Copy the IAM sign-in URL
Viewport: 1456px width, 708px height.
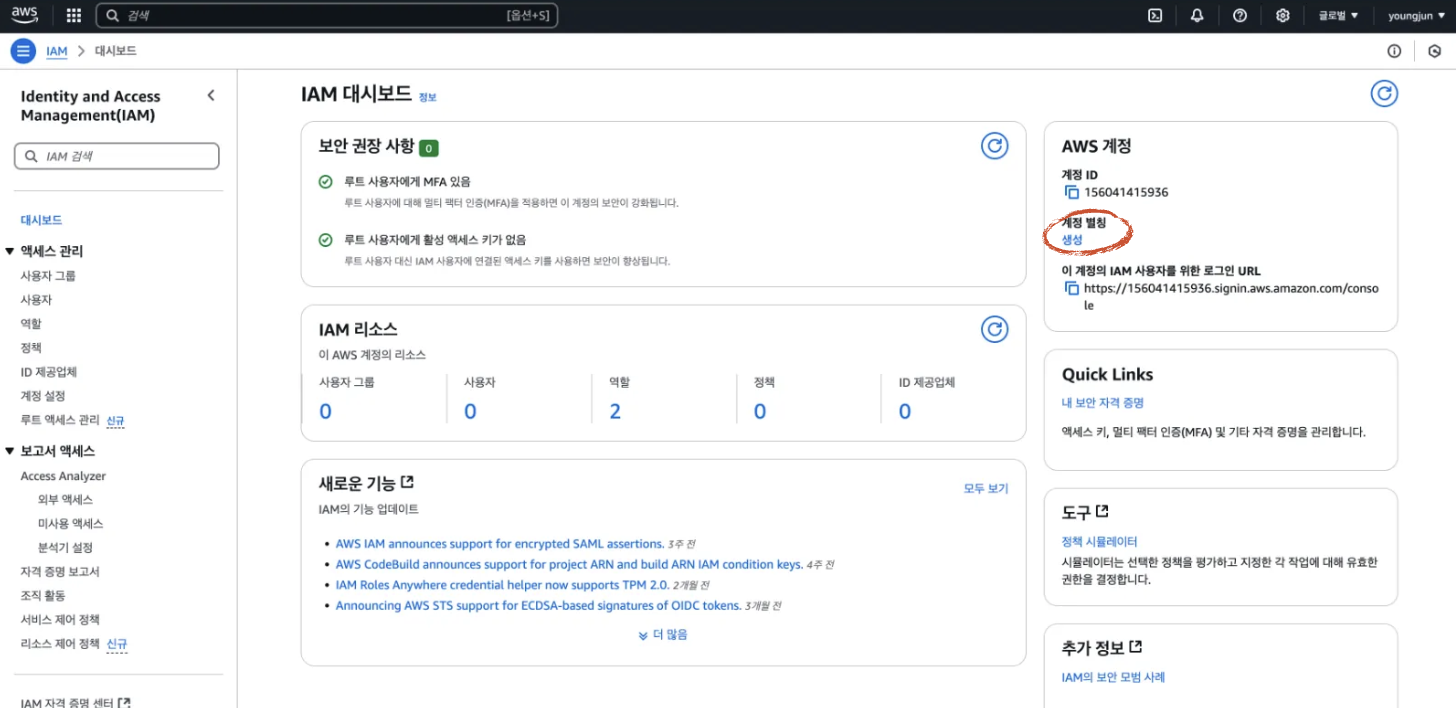point(1071,288)
